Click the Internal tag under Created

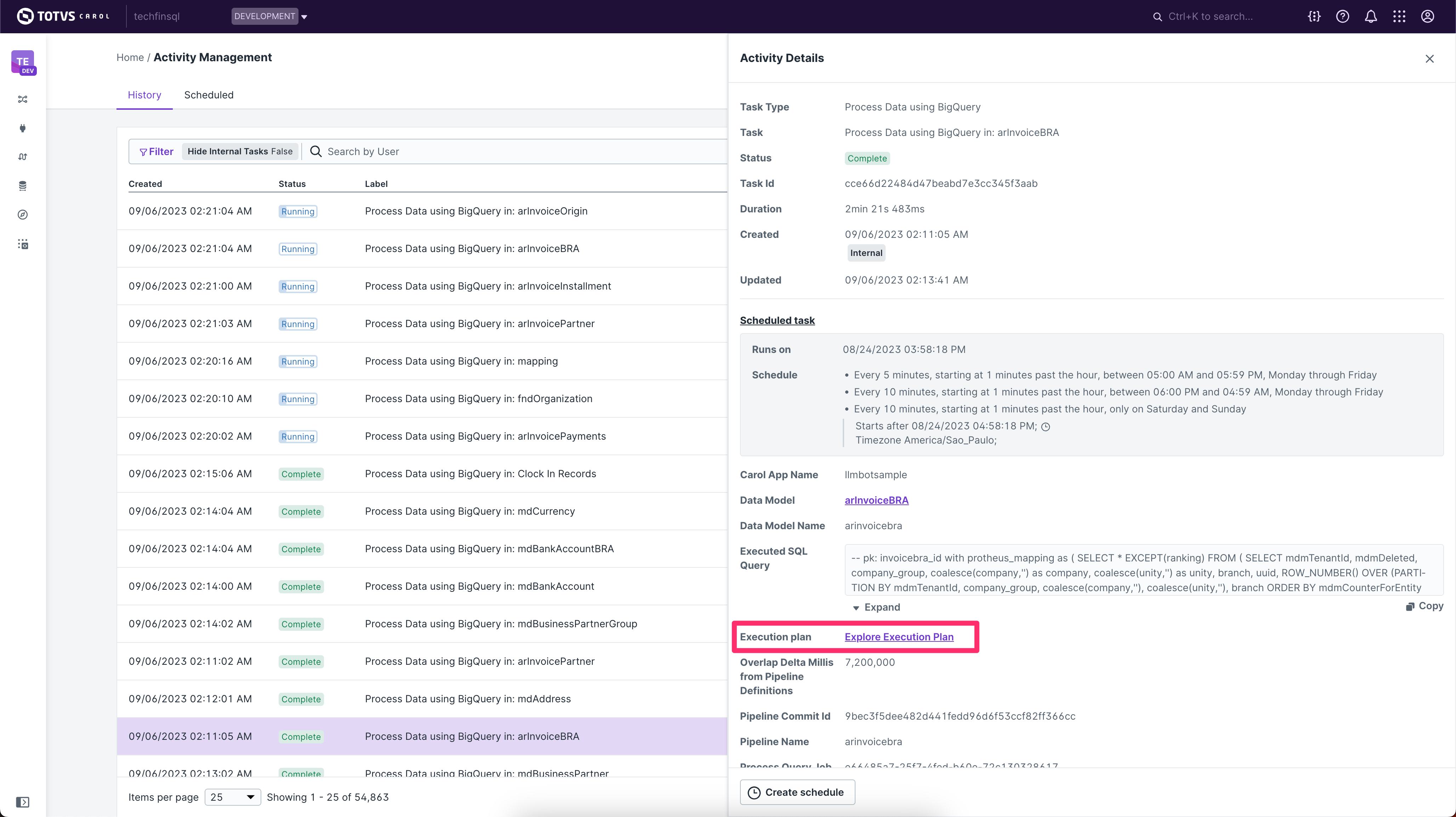click(x=866, y=253)
